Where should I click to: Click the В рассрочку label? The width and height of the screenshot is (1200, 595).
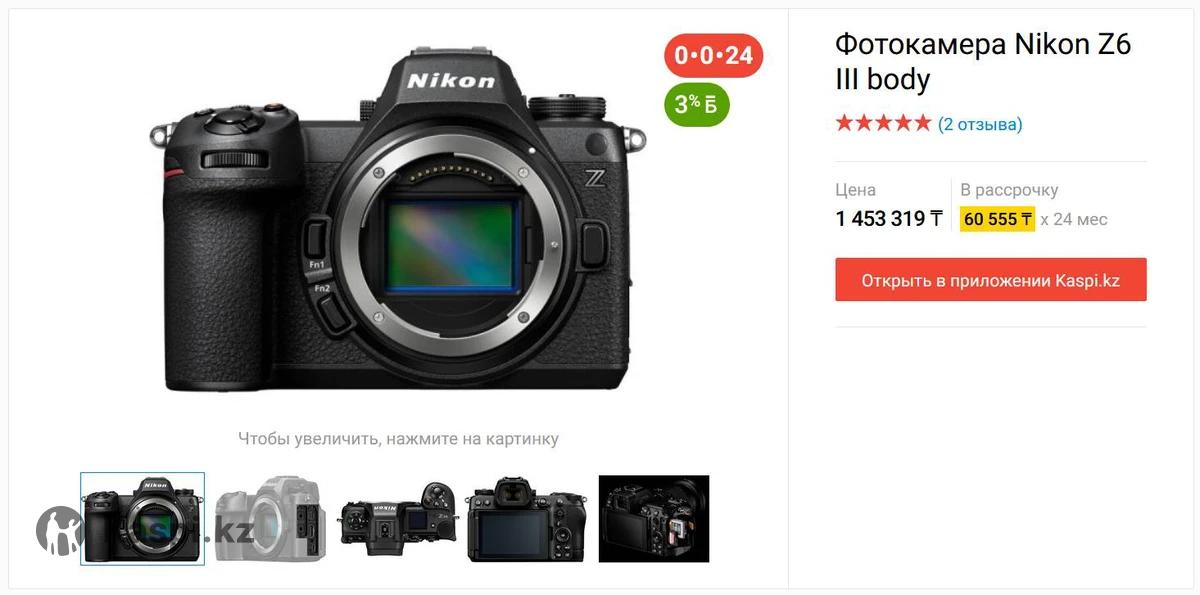pos(1009,190)
